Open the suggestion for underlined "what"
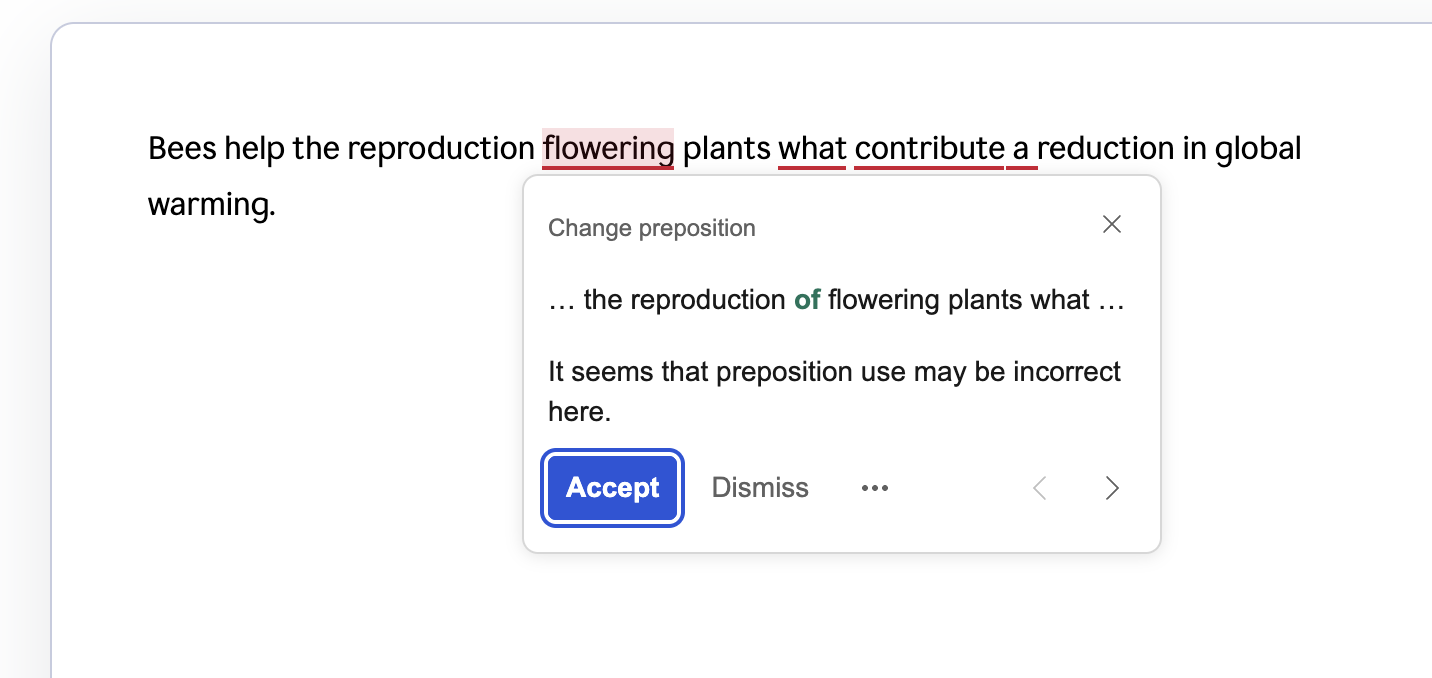The width and height of the screenshot is (1432, 678). click(812, 149)
